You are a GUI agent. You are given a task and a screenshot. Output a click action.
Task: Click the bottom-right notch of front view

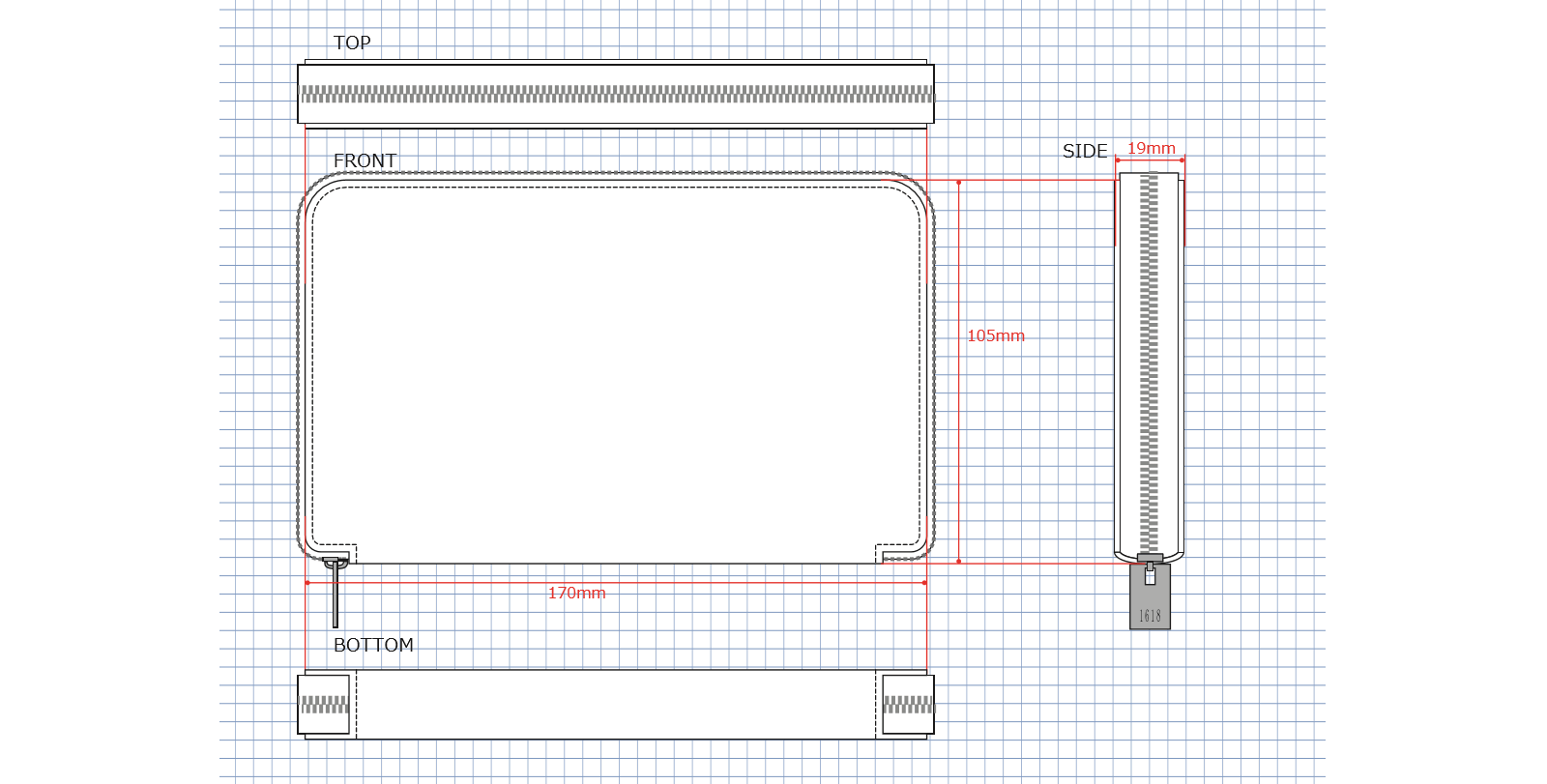pyautogui.click(x=882, y=553)
